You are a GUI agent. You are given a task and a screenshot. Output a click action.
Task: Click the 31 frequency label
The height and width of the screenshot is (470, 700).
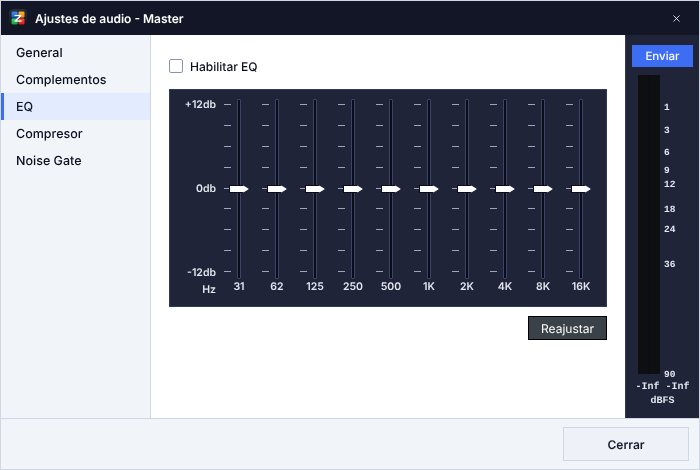coord(239,286)
